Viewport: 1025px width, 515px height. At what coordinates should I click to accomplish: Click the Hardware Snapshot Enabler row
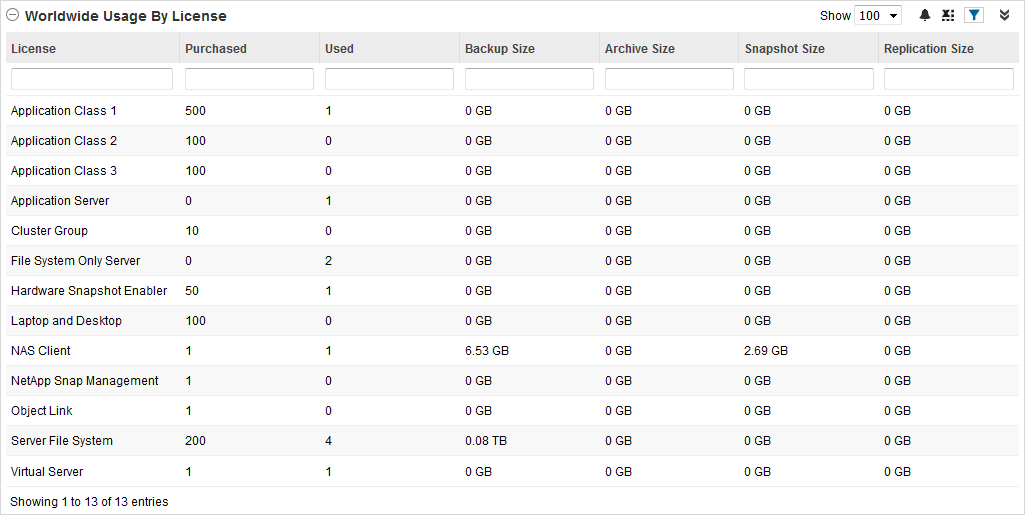pyautogui.click(x=89, y=291)
